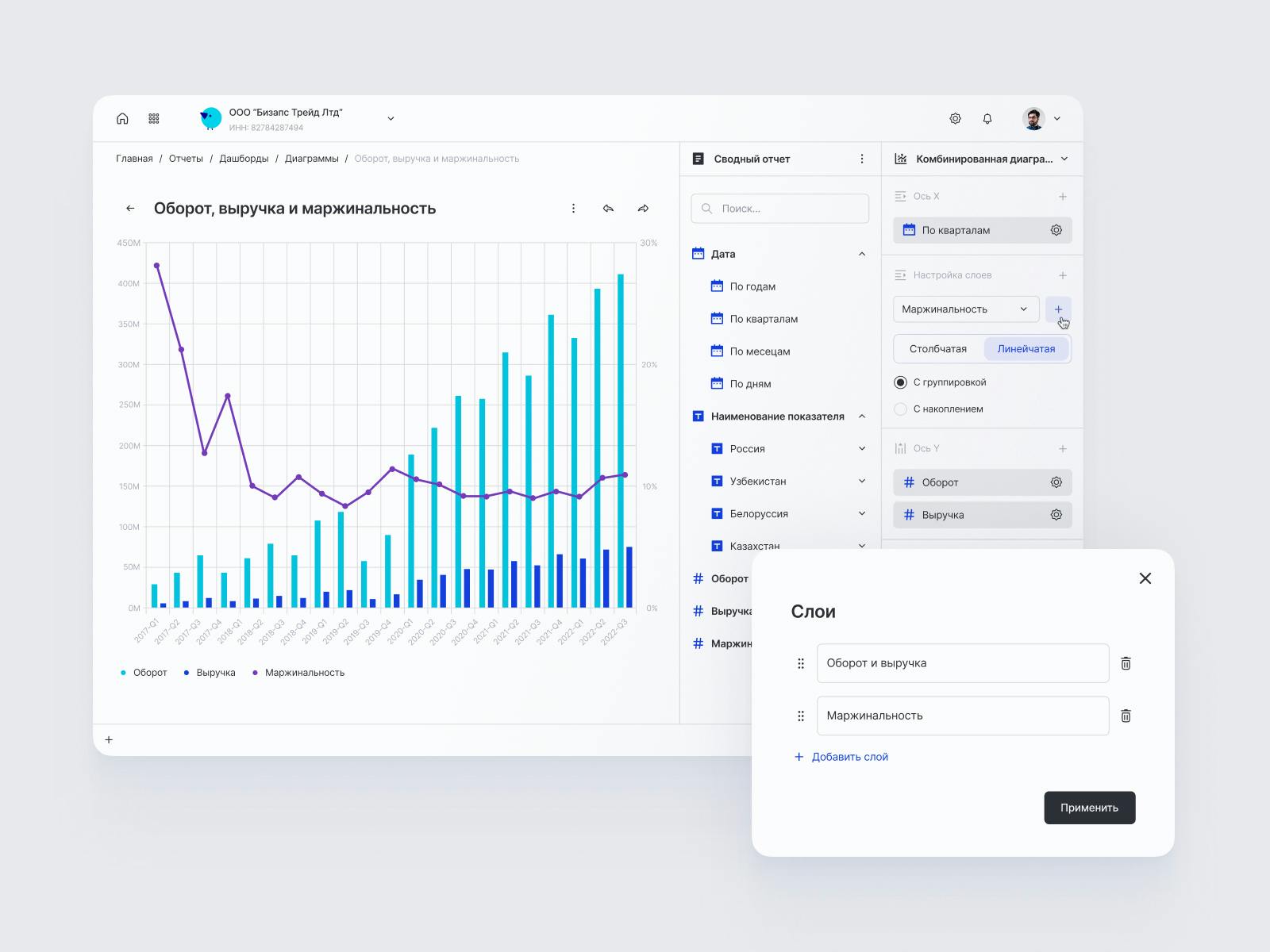Open Сводный отчет three-dot menu

[x=862, y=159]
